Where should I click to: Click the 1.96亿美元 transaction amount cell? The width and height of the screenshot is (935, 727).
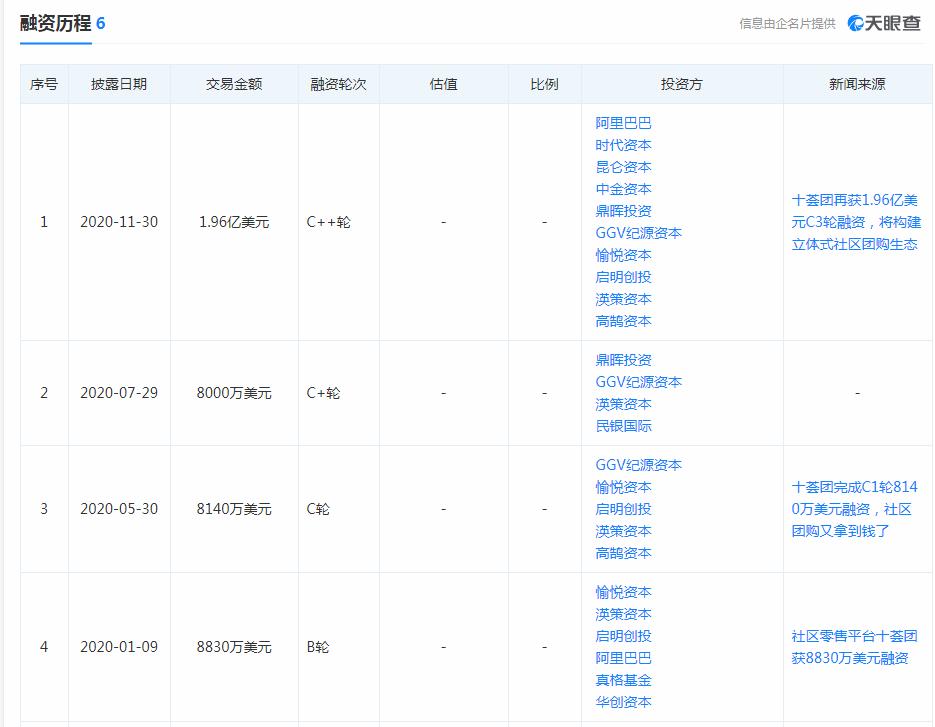(234, 222)
